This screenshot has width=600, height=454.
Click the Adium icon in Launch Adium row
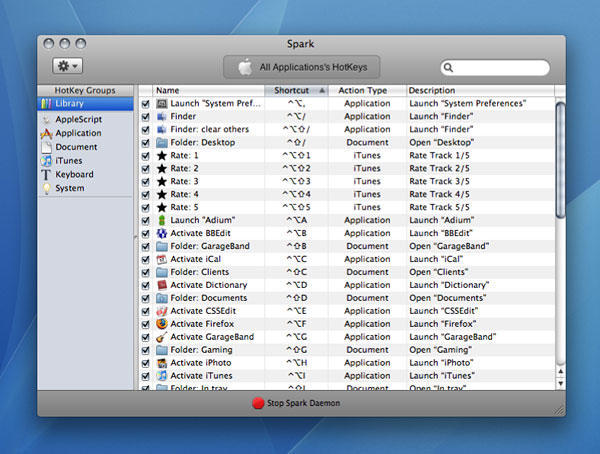tap(161, 220)
